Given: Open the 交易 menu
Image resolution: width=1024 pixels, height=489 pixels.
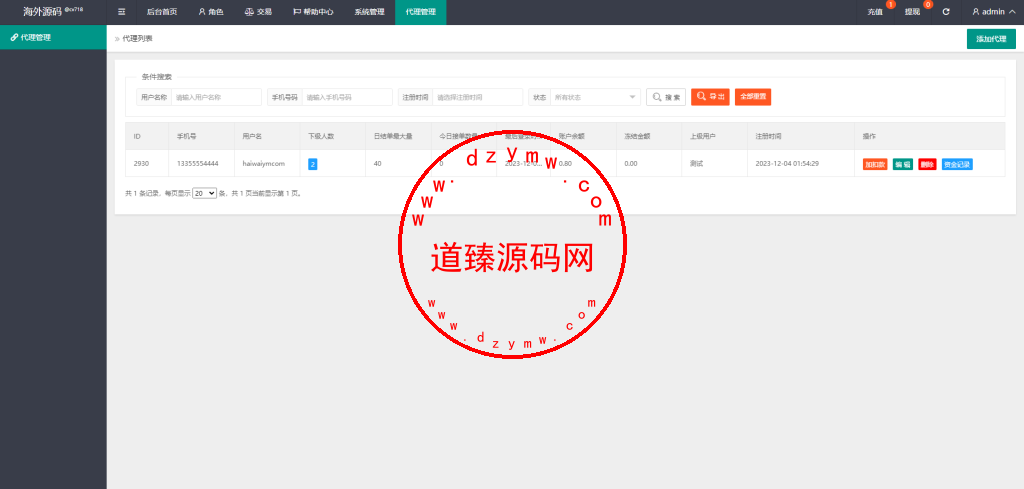Looking at the screenshot, I should click(x=259, y=12).
